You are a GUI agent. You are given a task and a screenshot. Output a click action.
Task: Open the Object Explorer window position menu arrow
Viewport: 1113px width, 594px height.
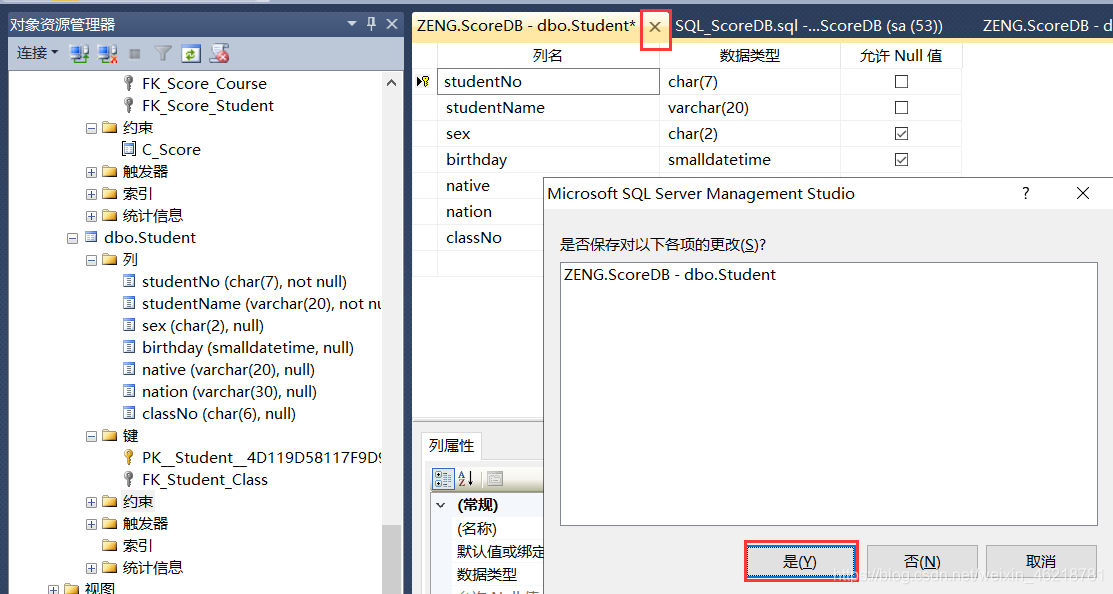pos(351,24)
